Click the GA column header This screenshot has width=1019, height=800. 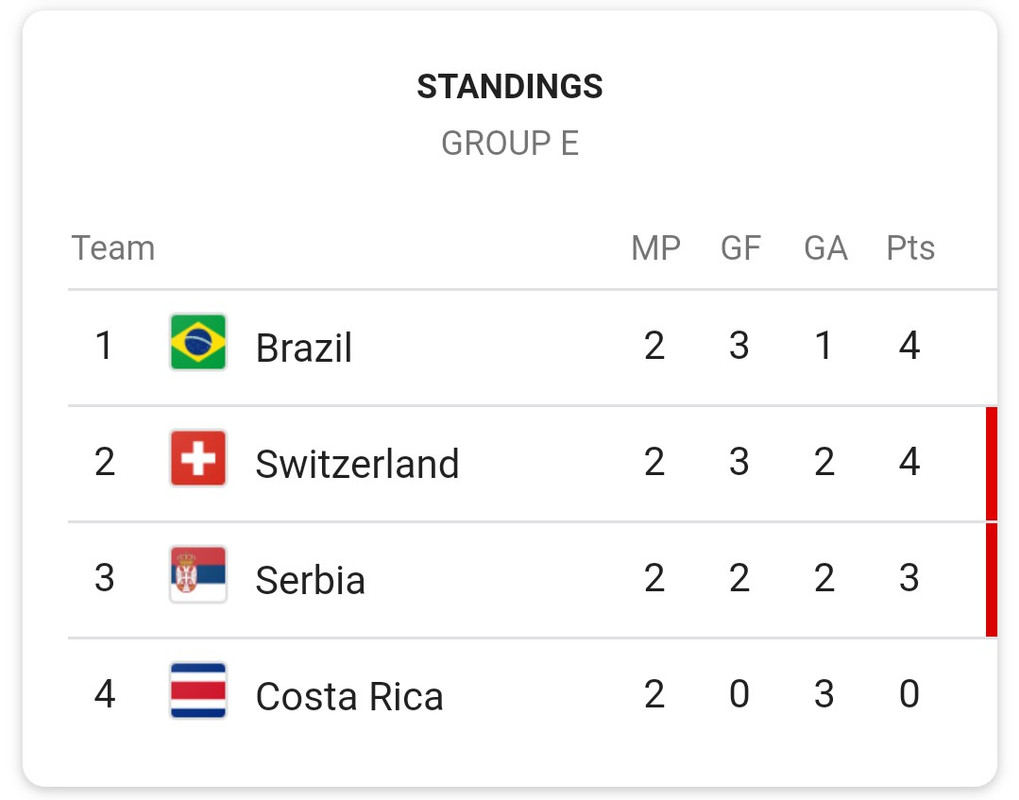tap(825, 248)
